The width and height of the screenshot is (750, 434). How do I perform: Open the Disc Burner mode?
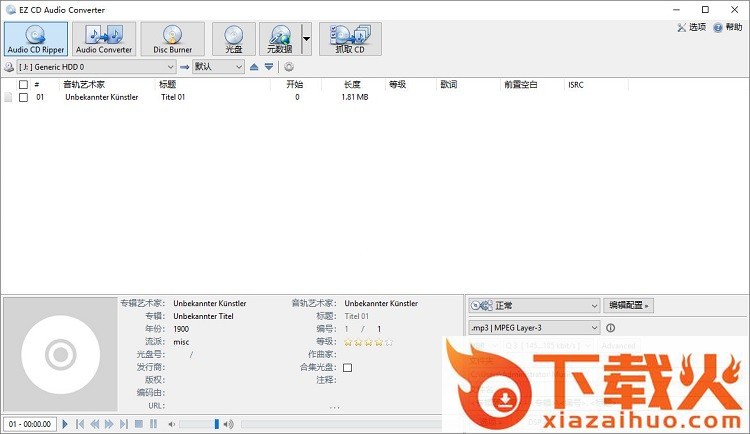point(172,39)
